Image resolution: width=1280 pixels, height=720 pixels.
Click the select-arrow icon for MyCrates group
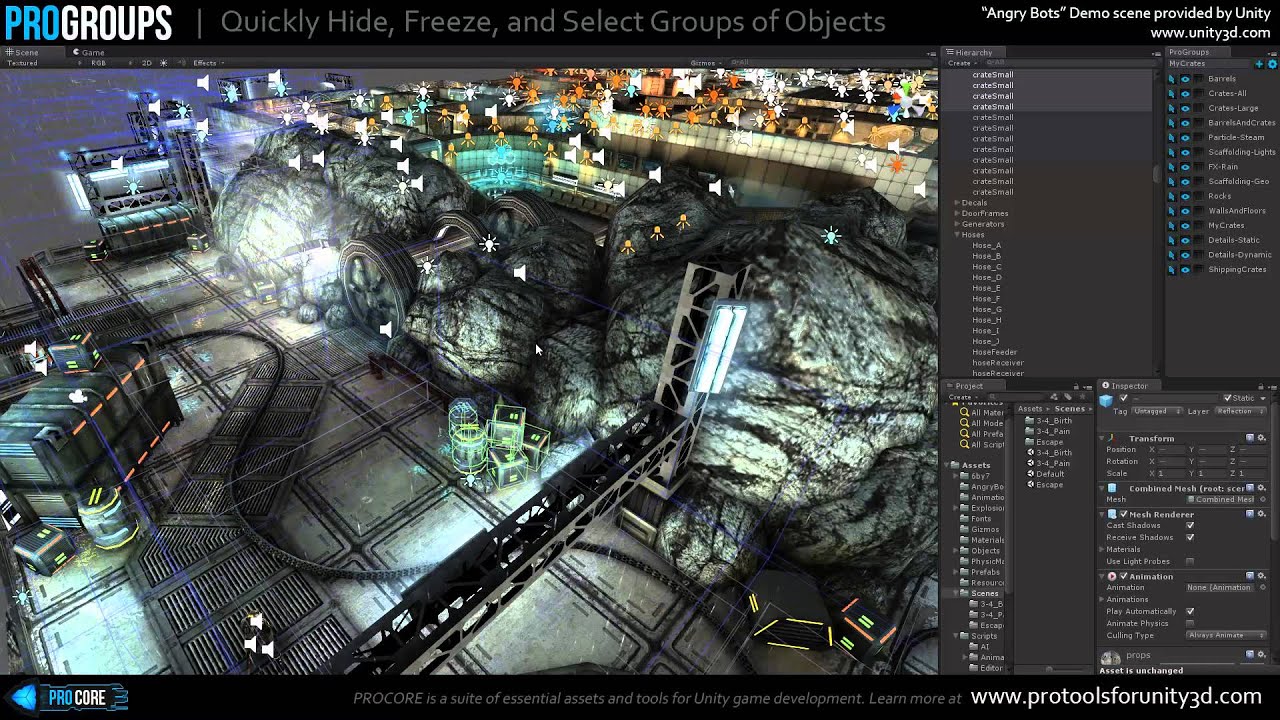click(1172, 225)
